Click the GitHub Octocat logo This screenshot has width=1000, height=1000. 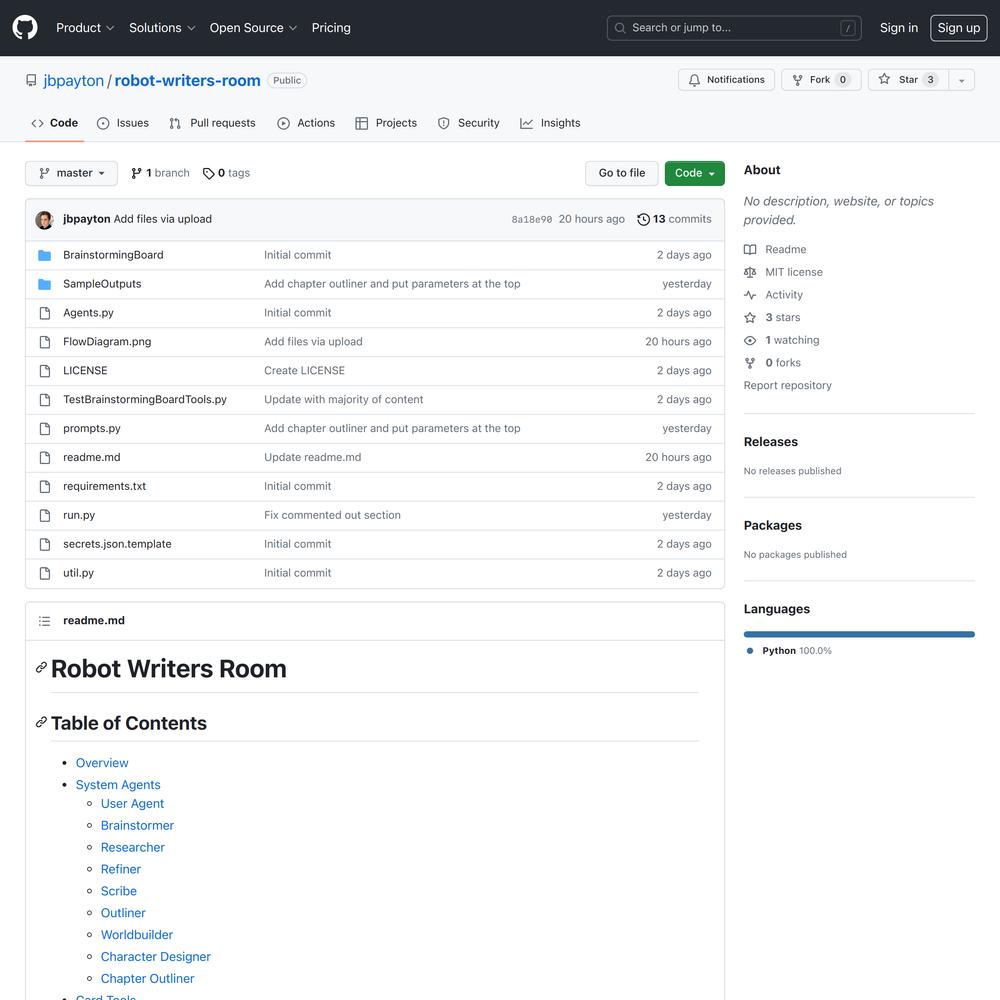click(25, 27)
